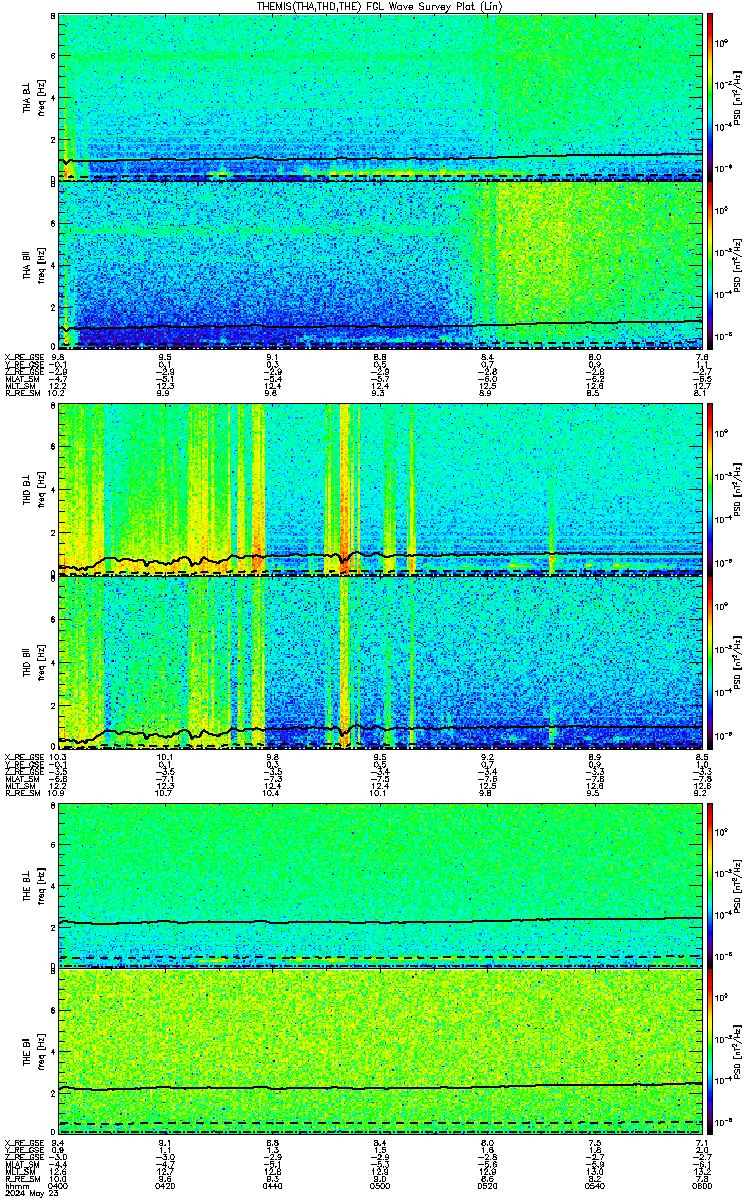Click the '0540' time tick label
Viewport: 750px width, 1200px height.
[594, 1185]
